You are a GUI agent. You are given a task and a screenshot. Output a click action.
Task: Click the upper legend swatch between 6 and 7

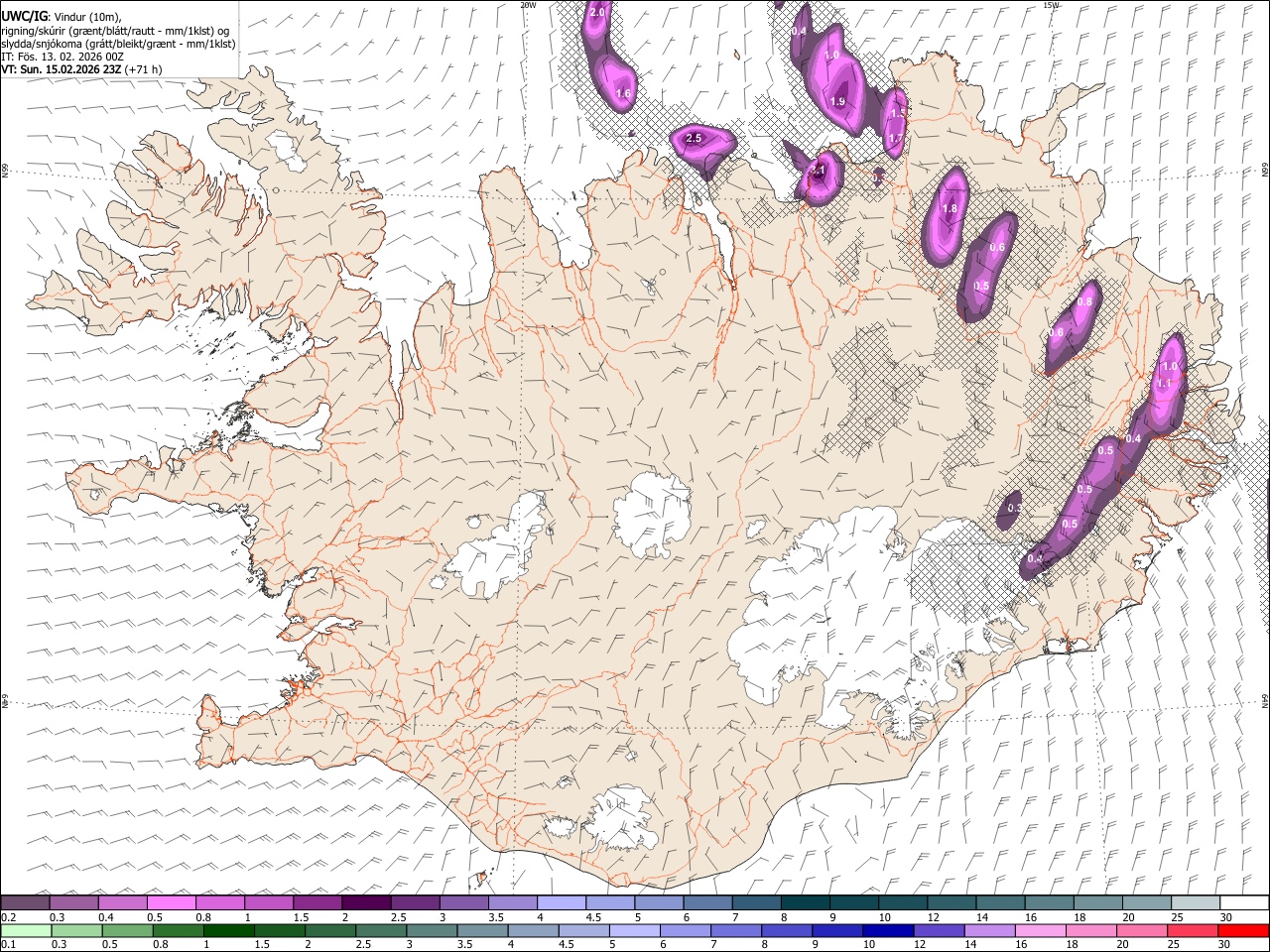point(707,903)
